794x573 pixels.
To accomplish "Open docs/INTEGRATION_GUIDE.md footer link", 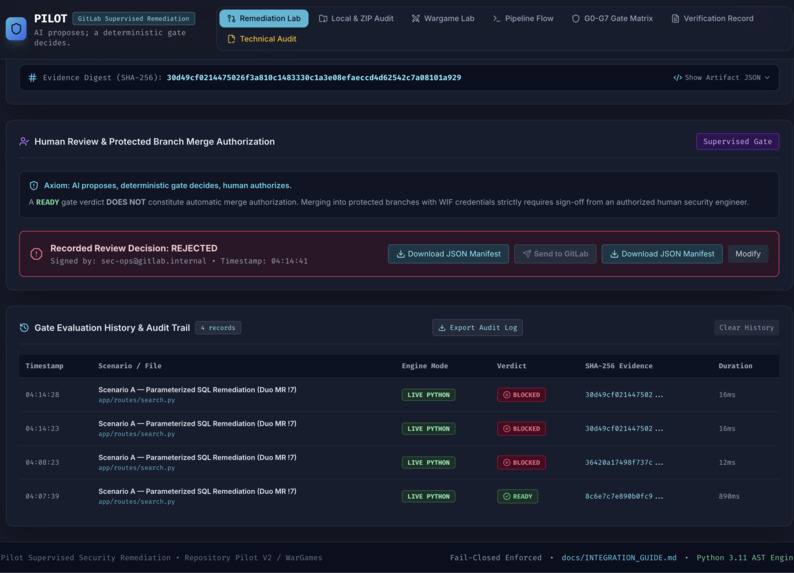I will (x=619, y=557).
